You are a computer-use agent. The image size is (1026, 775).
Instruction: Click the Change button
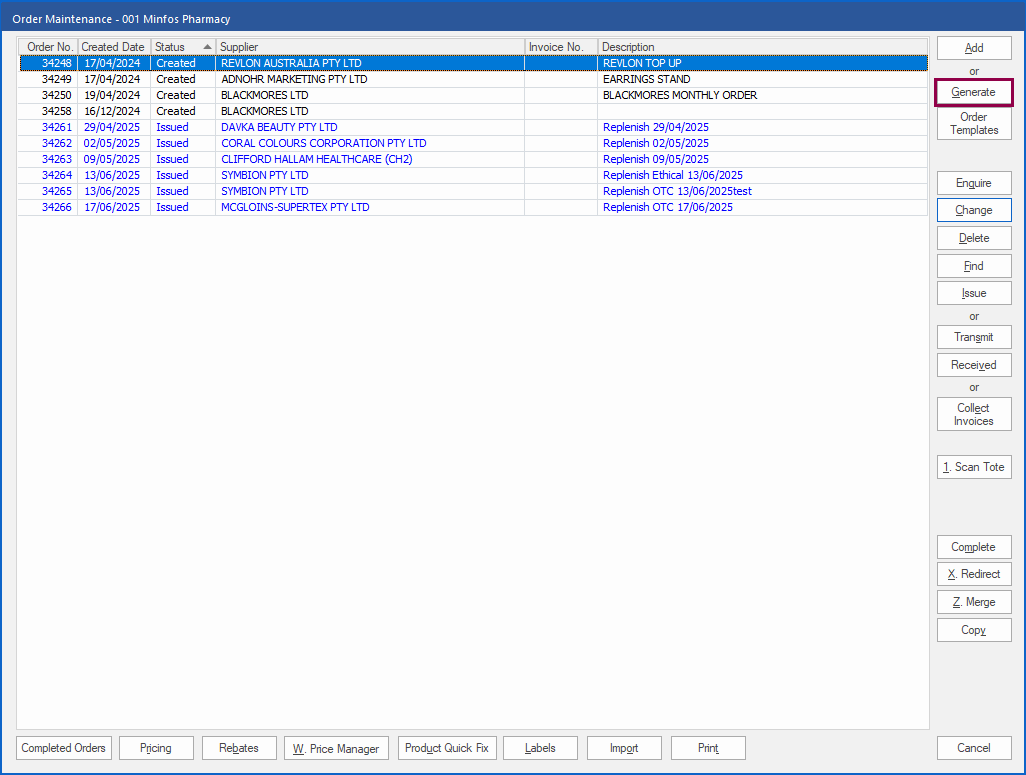(x=974, y=210)
